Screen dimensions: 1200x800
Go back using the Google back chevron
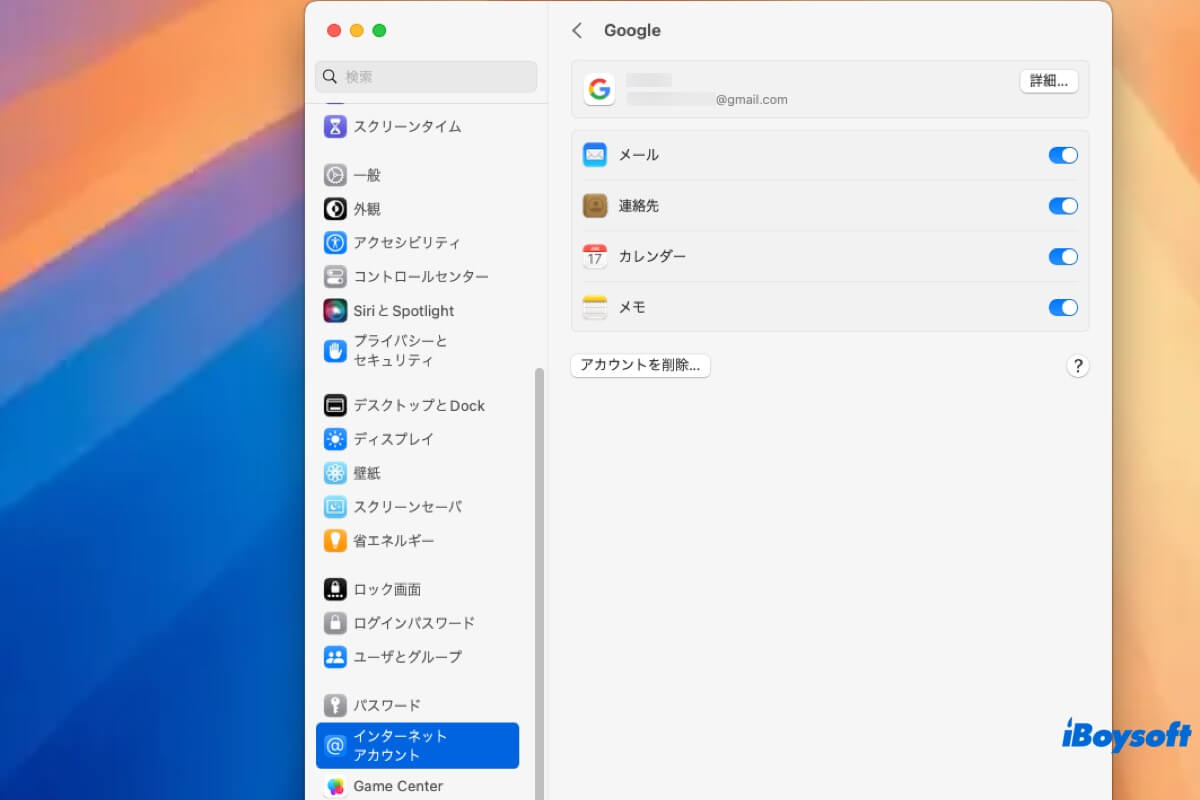coord(577,31)
